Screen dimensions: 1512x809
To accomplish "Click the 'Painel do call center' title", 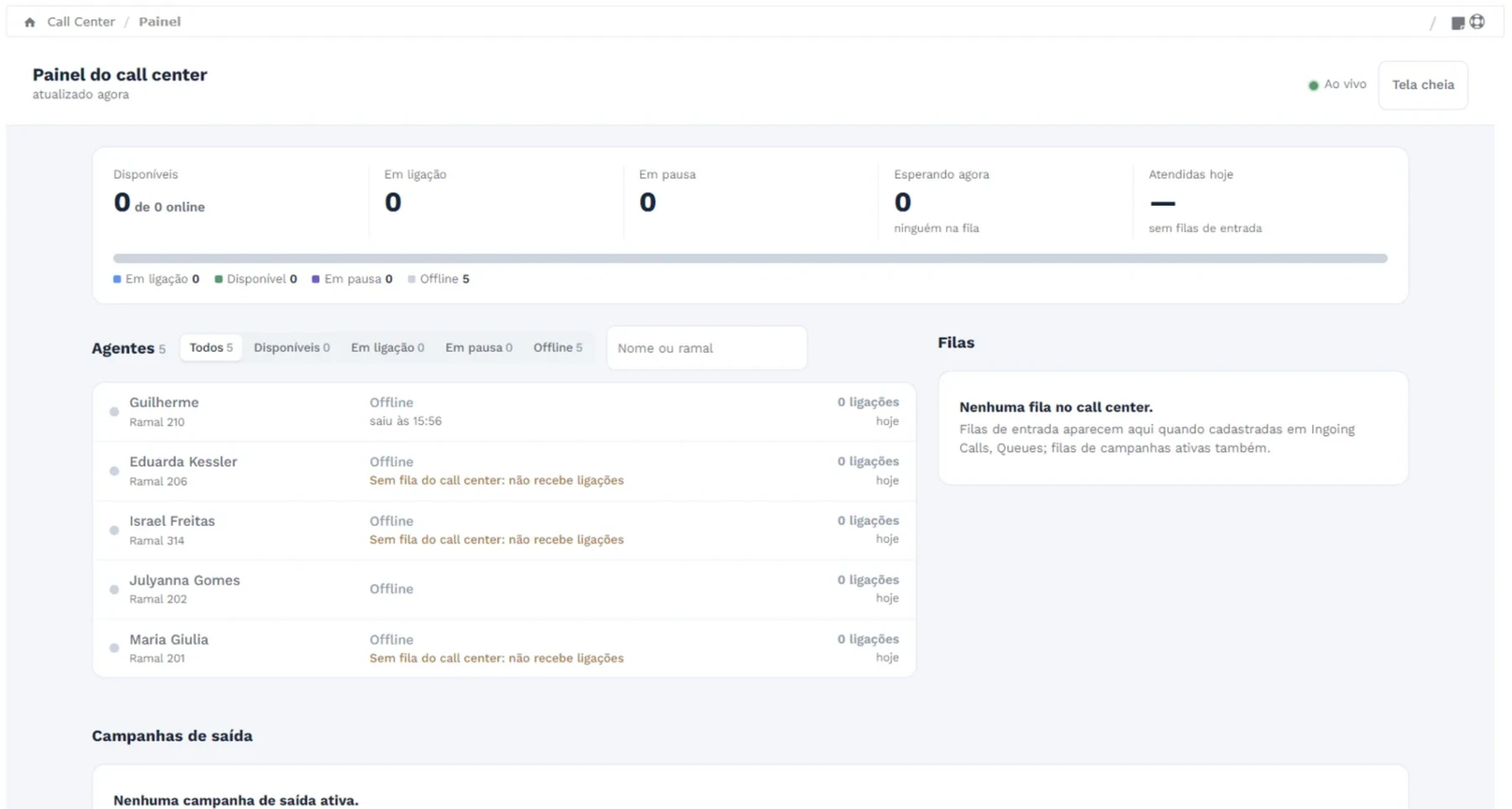I will click(120, 75).
